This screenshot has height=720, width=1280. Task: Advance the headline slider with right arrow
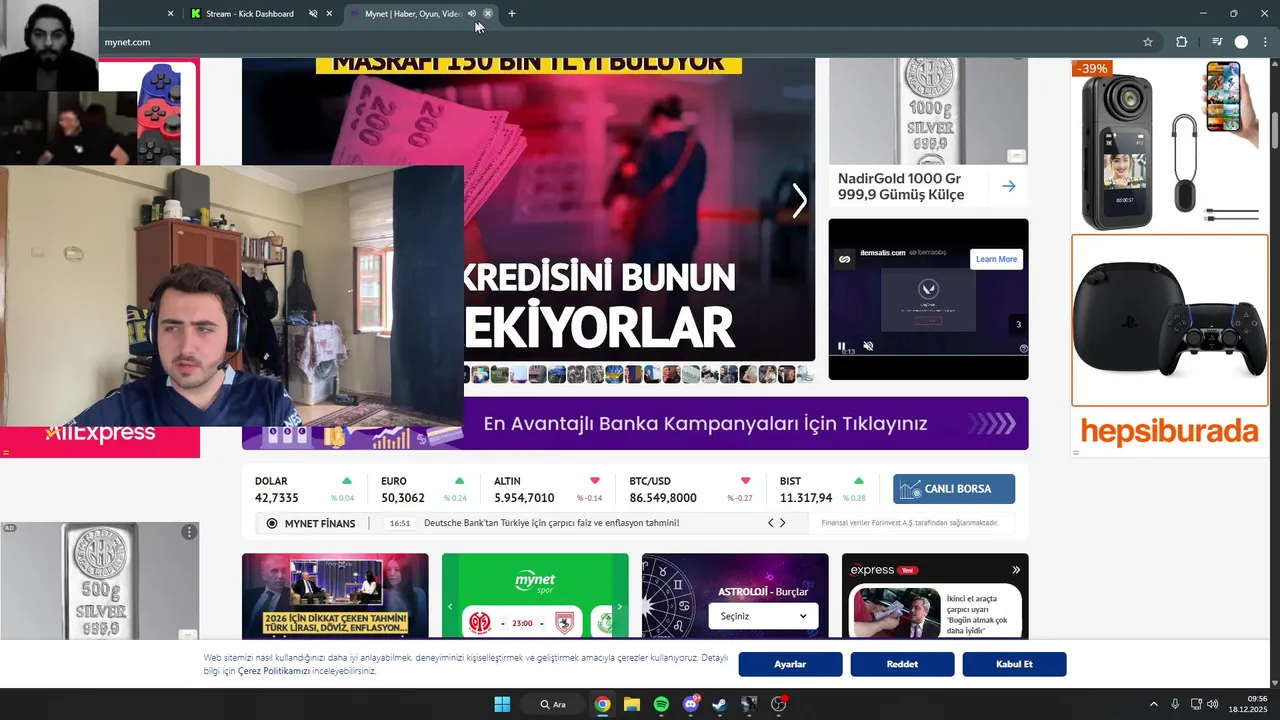799,201
